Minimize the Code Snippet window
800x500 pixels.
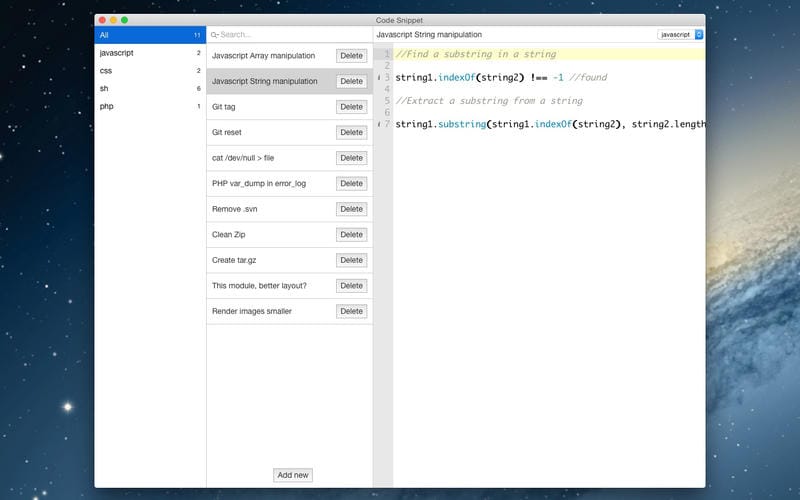[113, 20]
